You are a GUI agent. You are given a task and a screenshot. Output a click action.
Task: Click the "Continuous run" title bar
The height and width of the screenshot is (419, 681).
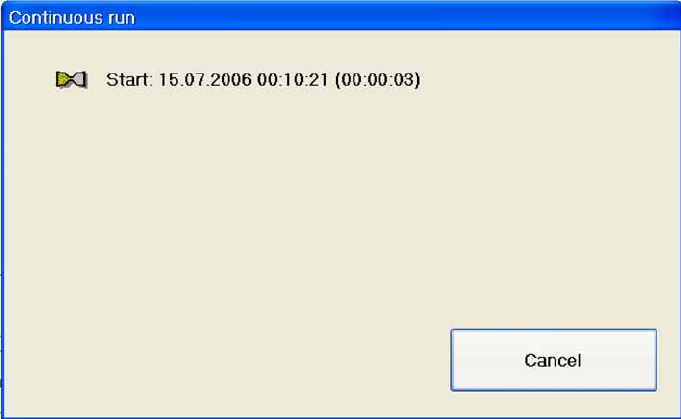tap(340, 17)
